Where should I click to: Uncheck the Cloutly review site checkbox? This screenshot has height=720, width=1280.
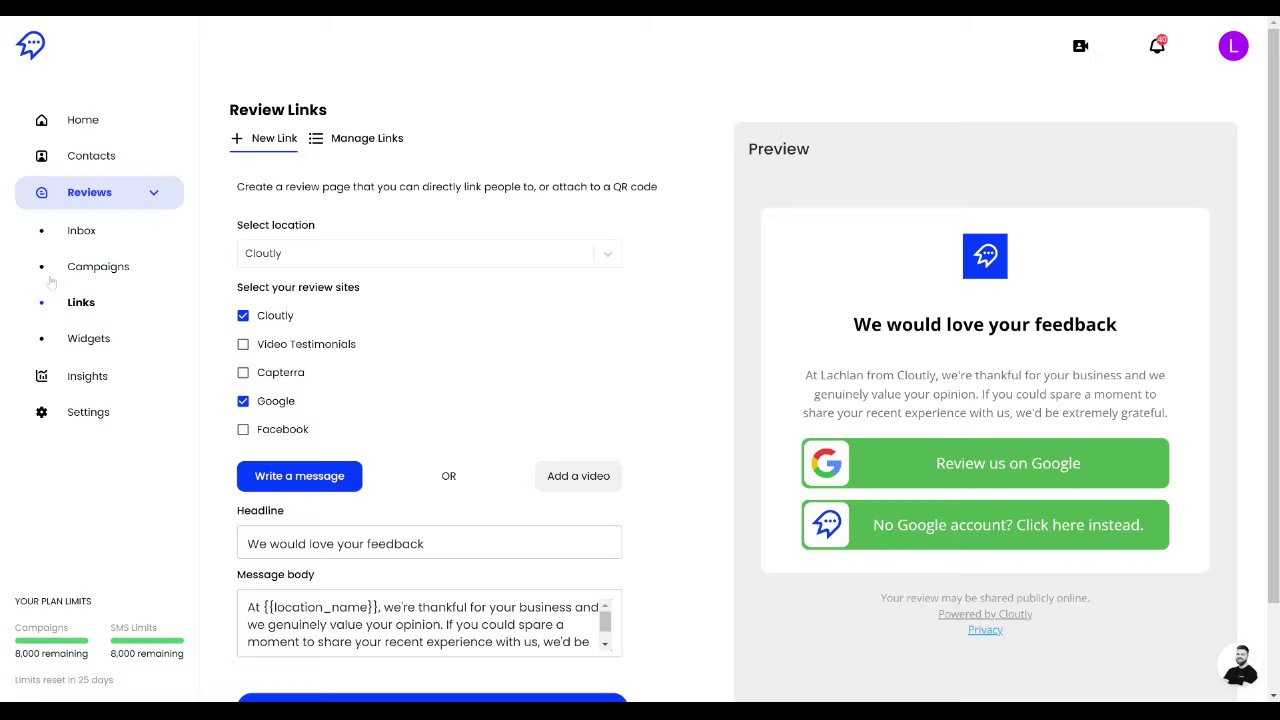[243, 316]
